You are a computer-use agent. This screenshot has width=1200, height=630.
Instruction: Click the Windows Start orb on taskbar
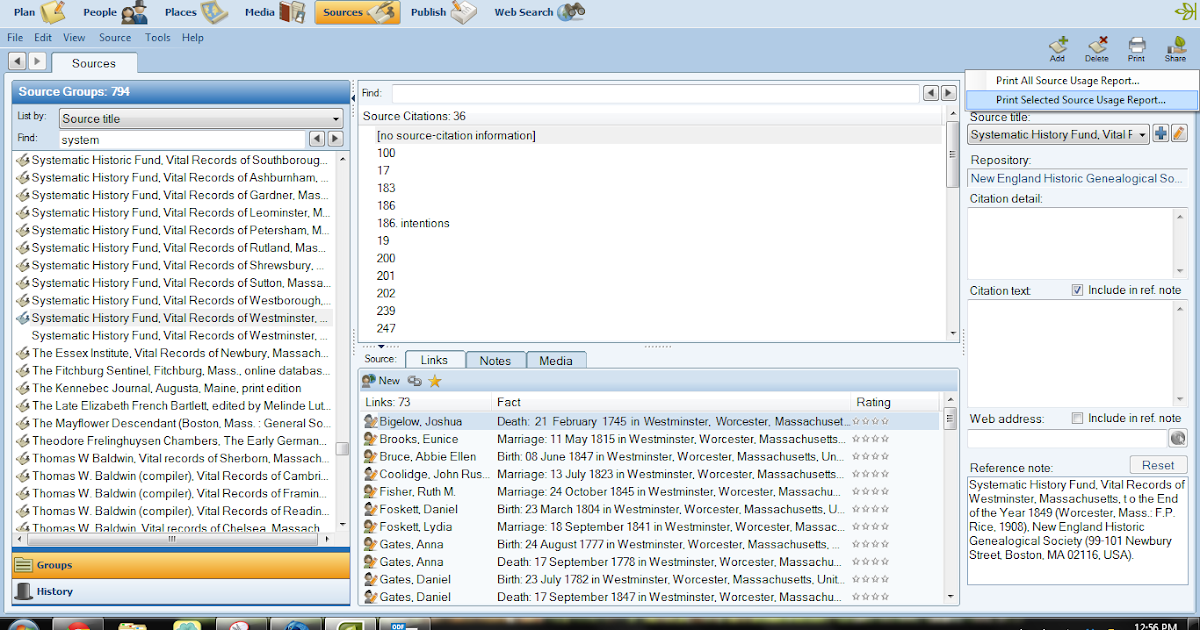(x=22, y=625)
